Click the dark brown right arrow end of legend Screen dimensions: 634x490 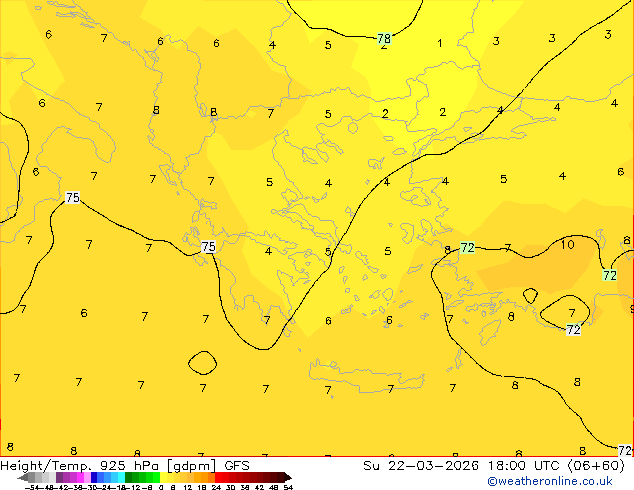pos(288,478)
